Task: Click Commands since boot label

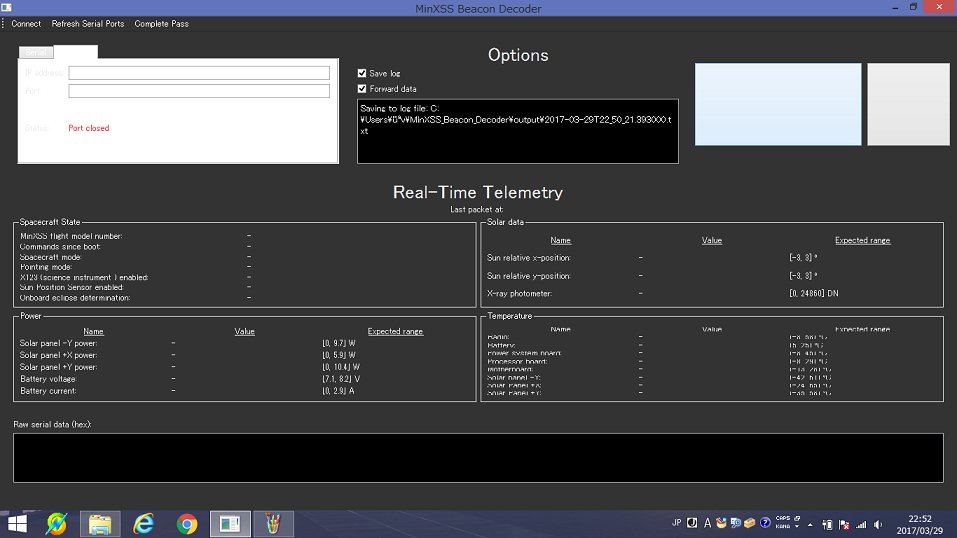Action: point(60,247)
